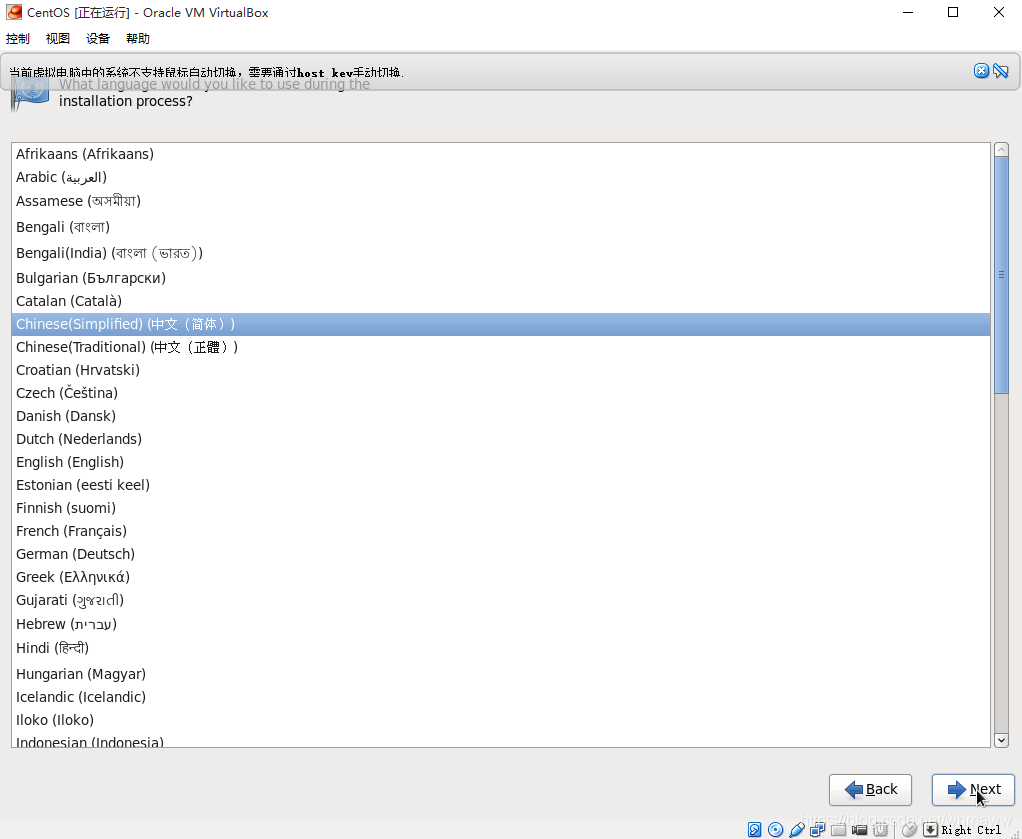
Task: Select Afrikaans (Afrikaans) language
Action: pyautogui.click(x=501, y=154)
